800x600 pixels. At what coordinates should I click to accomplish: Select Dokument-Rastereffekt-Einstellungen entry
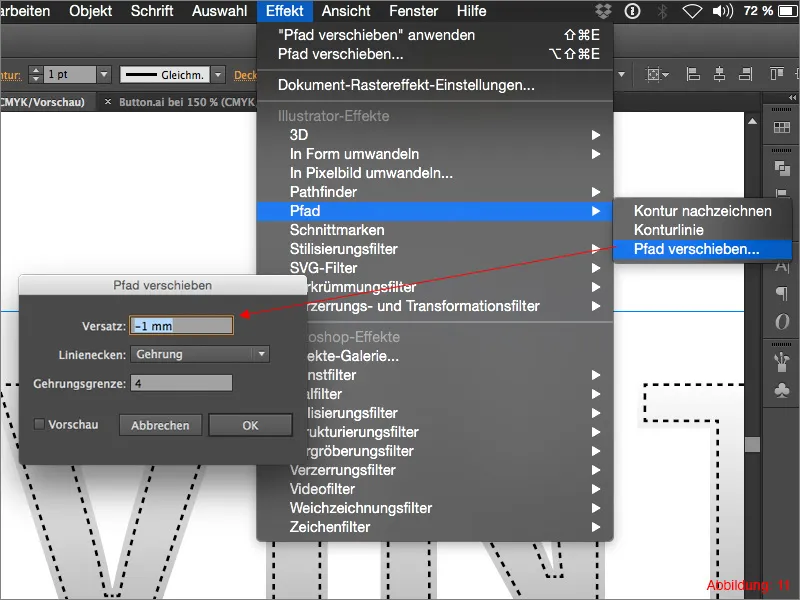coord(435,85)
